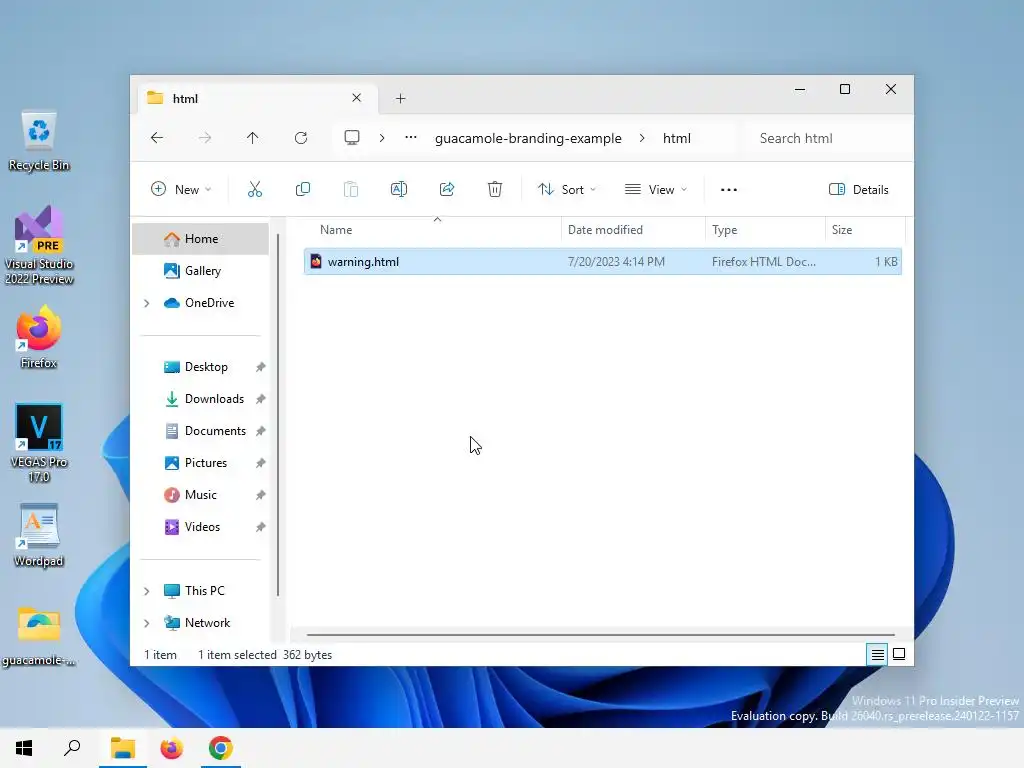
Task: Click the Cut scissors icon
Action: [255, 189]
